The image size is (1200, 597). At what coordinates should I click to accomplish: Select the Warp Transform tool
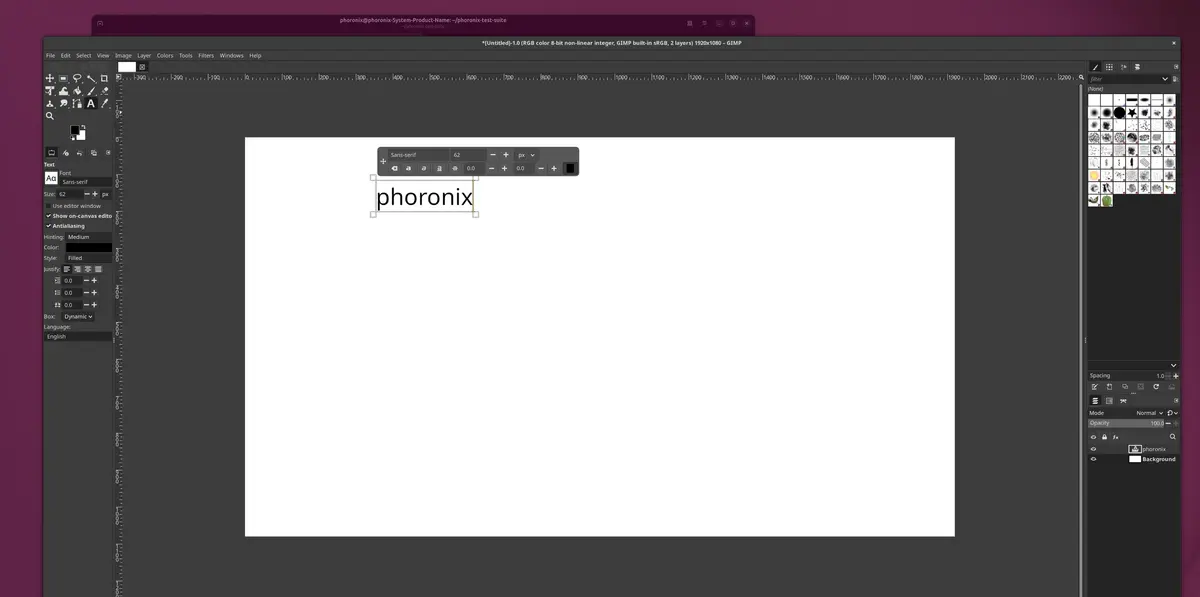[63, 91]
